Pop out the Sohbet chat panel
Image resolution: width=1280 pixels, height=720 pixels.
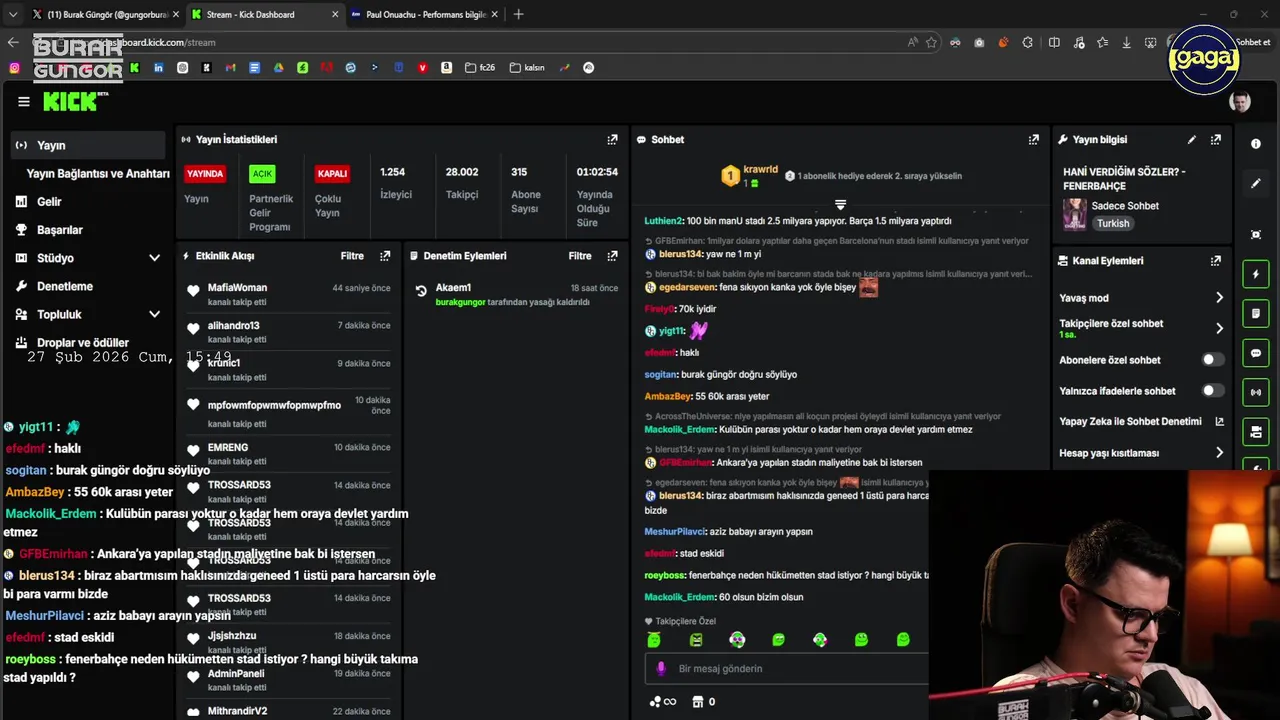(x=1033, y=140)
